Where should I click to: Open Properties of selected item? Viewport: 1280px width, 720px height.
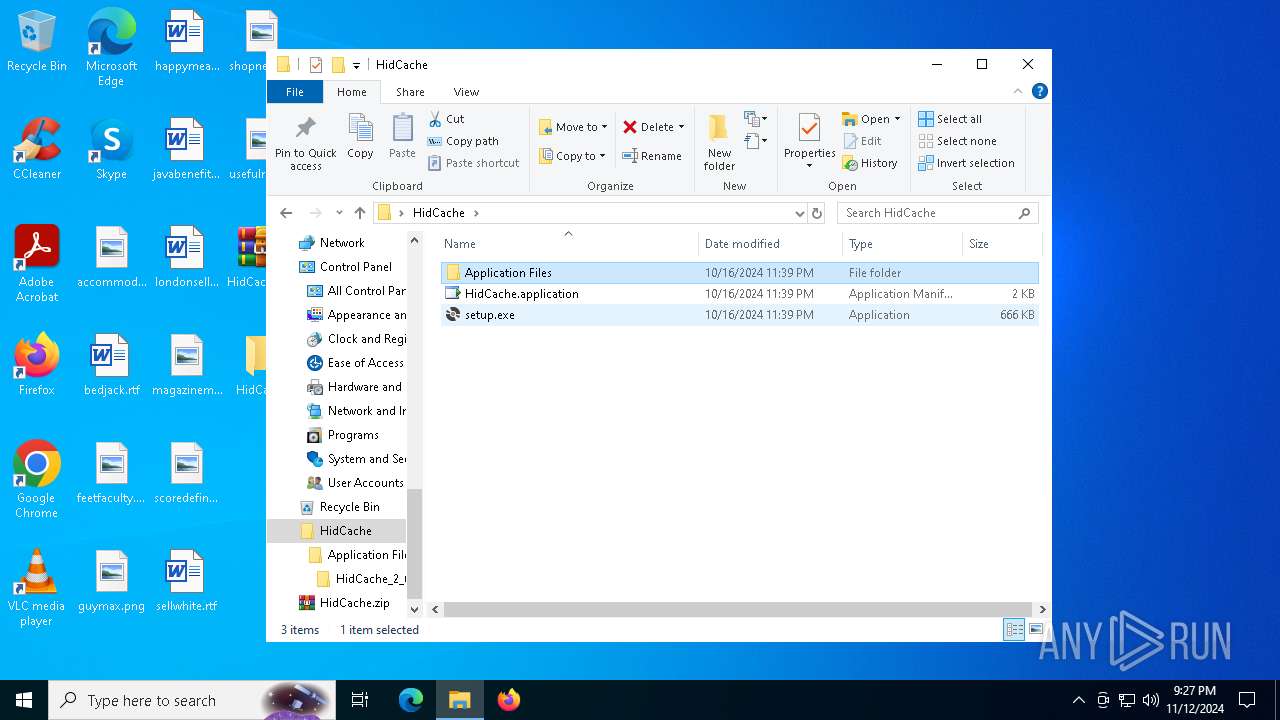[809, 141]
